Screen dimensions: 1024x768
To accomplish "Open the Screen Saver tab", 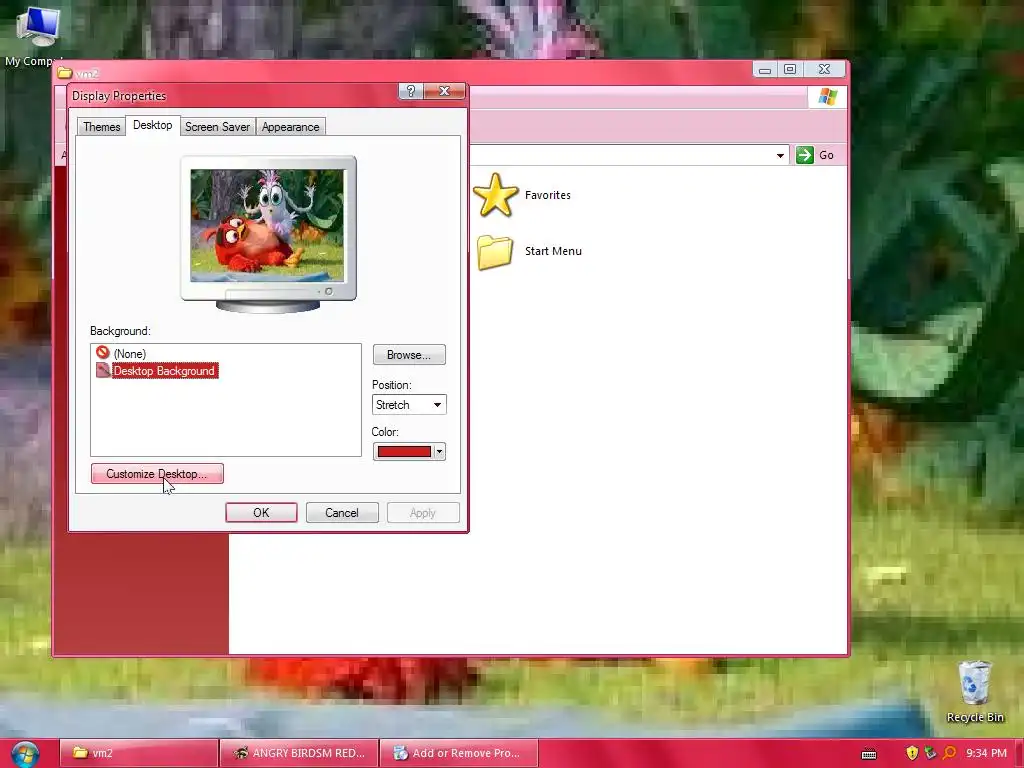I will coord(217,127).
